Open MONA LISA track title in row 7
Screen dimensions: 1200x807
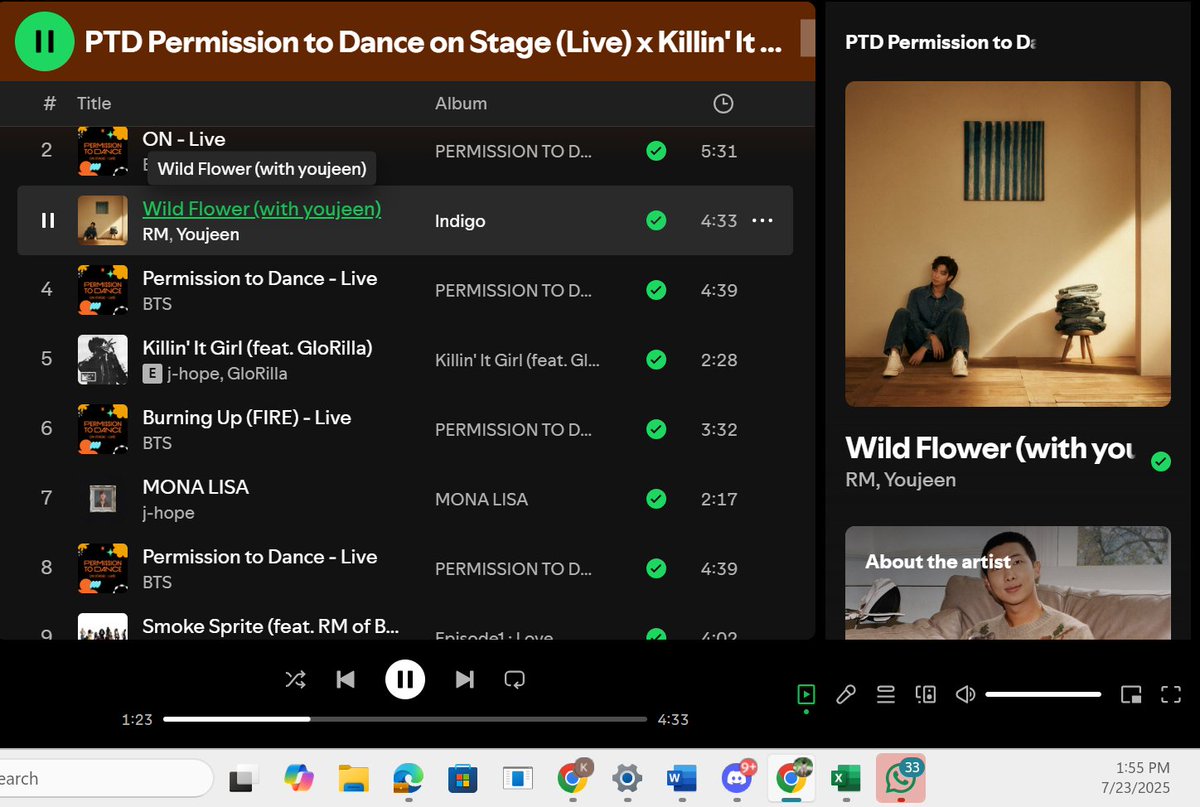click(196, 487)
